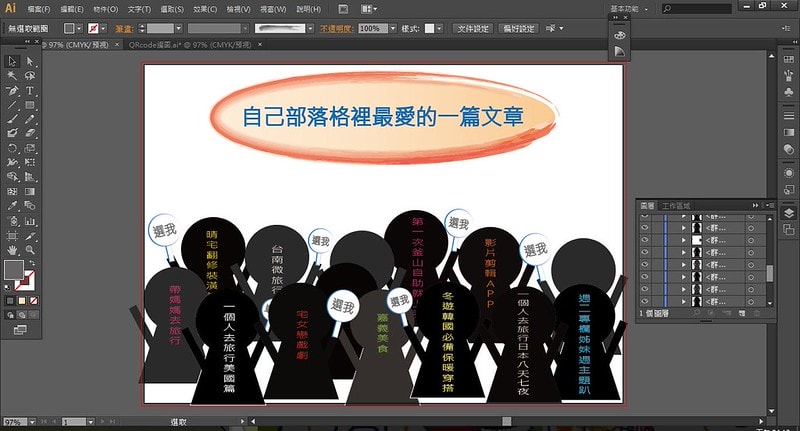Select the Line Segment tool

(x=12, y=105)
